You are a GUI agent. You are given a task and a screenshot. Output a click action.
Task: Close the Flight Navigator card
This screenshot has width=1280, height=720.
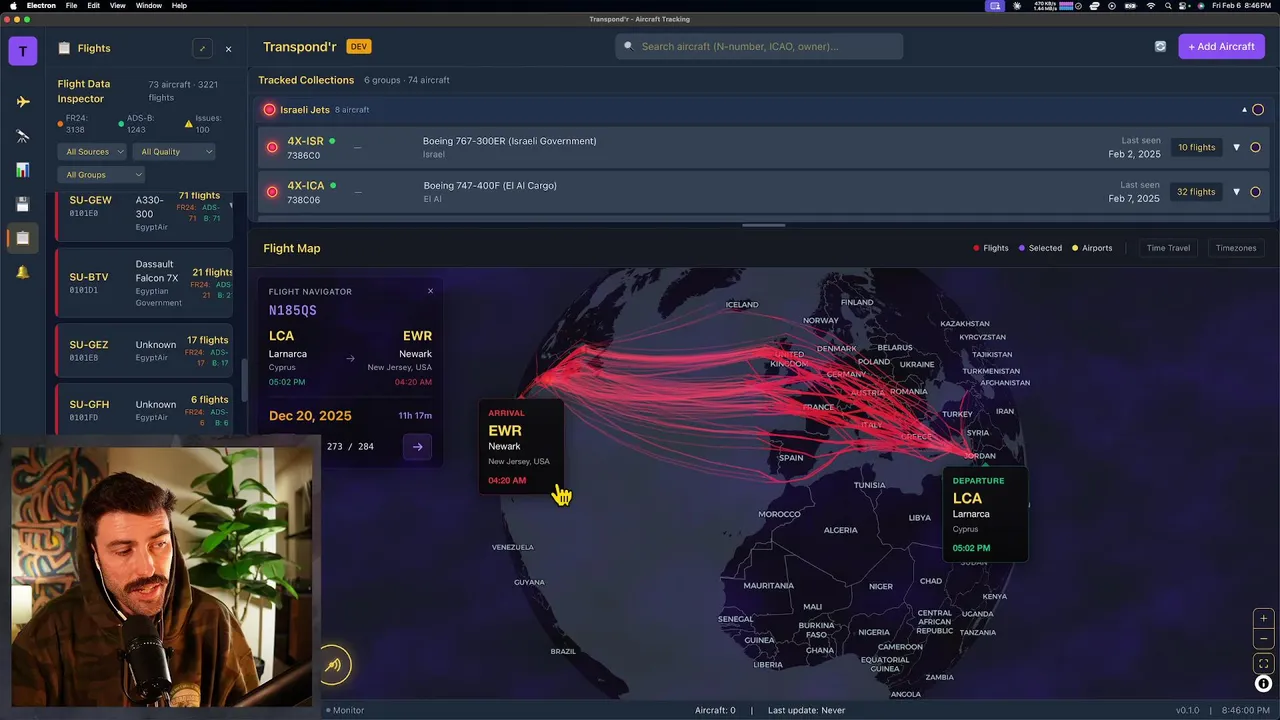[x=431, y=291]
